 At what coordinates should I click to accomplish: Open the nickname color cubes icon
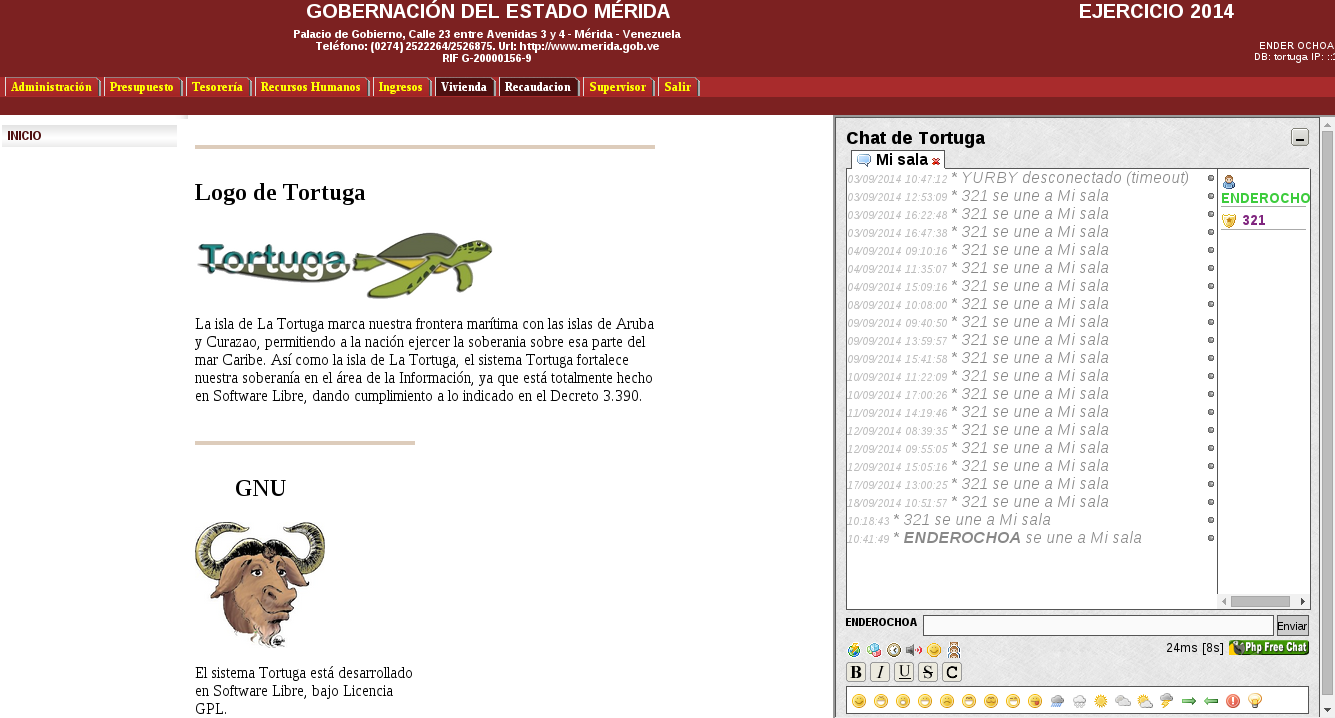tap(874, 650)
